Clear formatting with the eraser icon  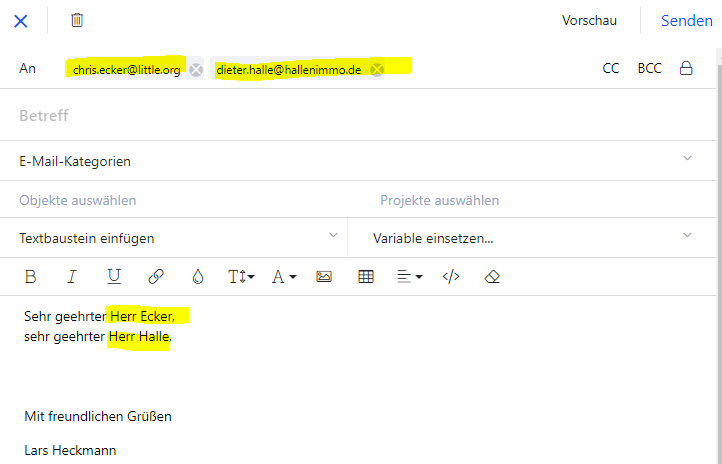tap(491, 277)
